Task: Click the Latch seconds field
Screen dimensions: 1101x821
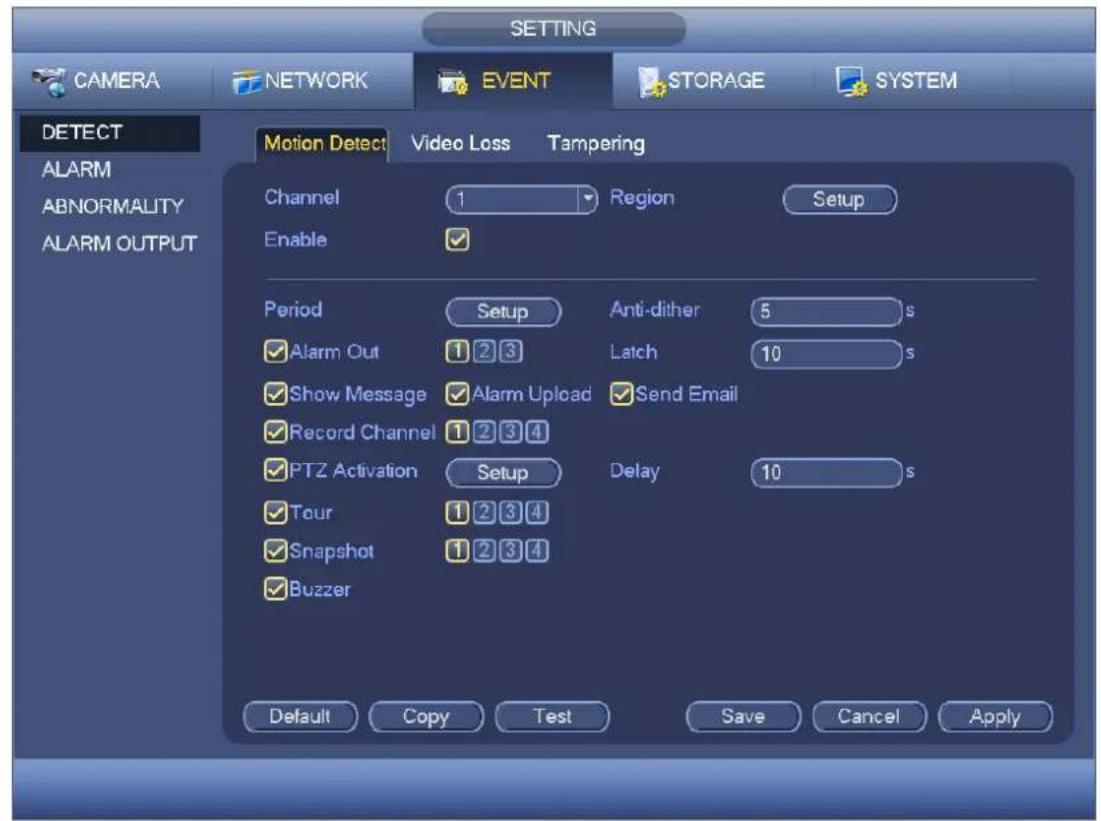Action: pos(826,354)
